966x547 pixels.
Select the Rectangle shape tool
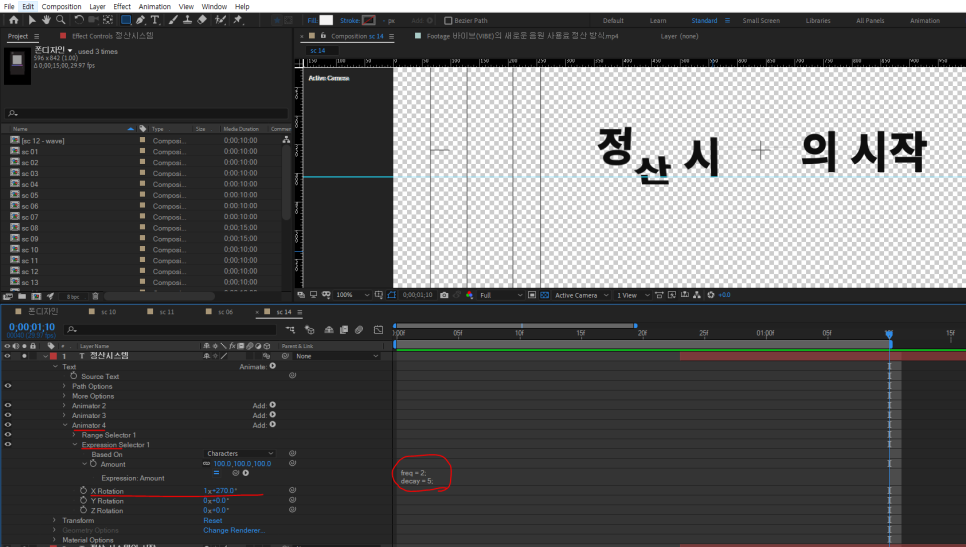[x=126, y=20]
